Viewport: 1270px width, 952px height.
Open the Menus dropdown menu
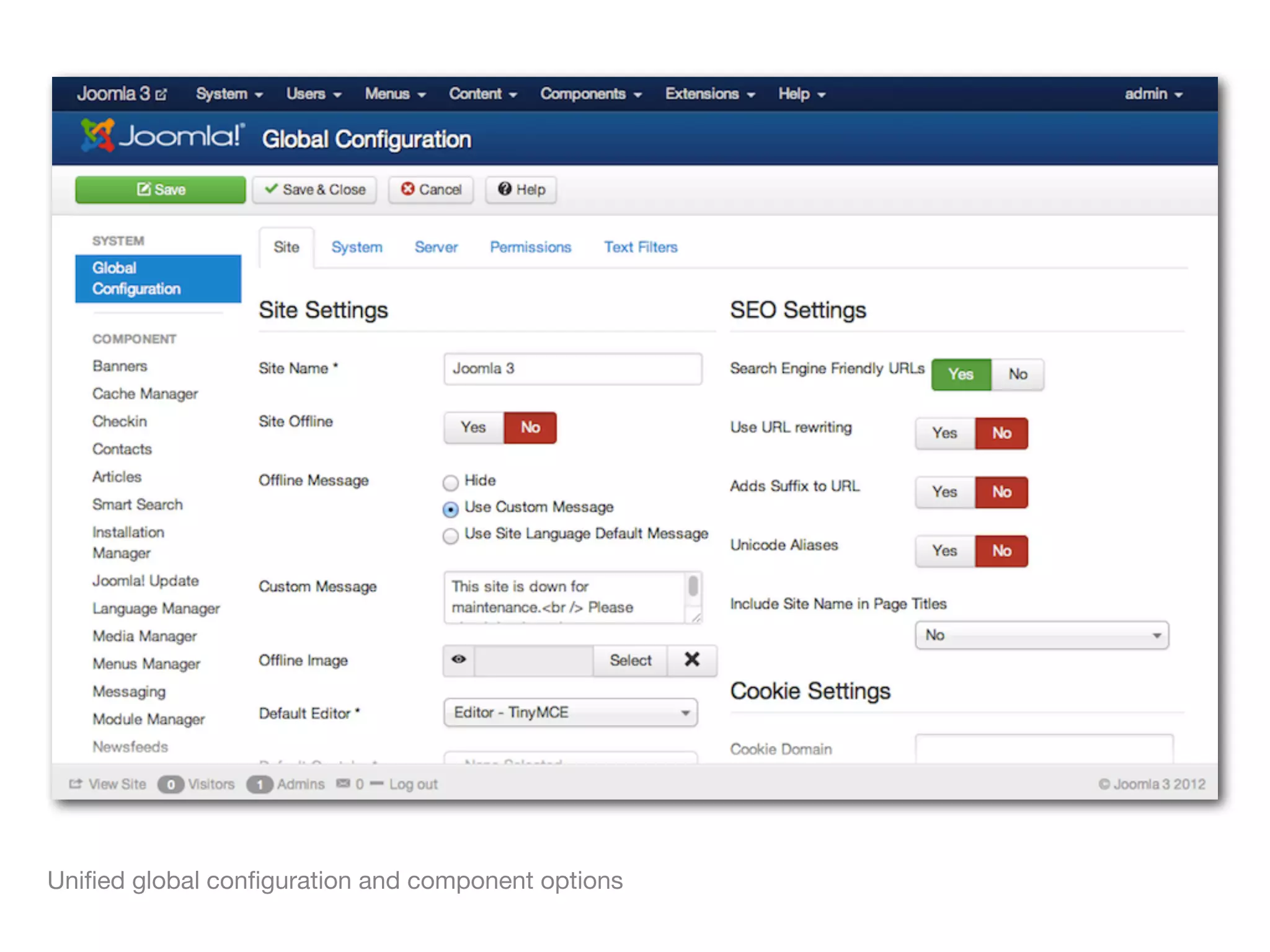pos(395,94)
